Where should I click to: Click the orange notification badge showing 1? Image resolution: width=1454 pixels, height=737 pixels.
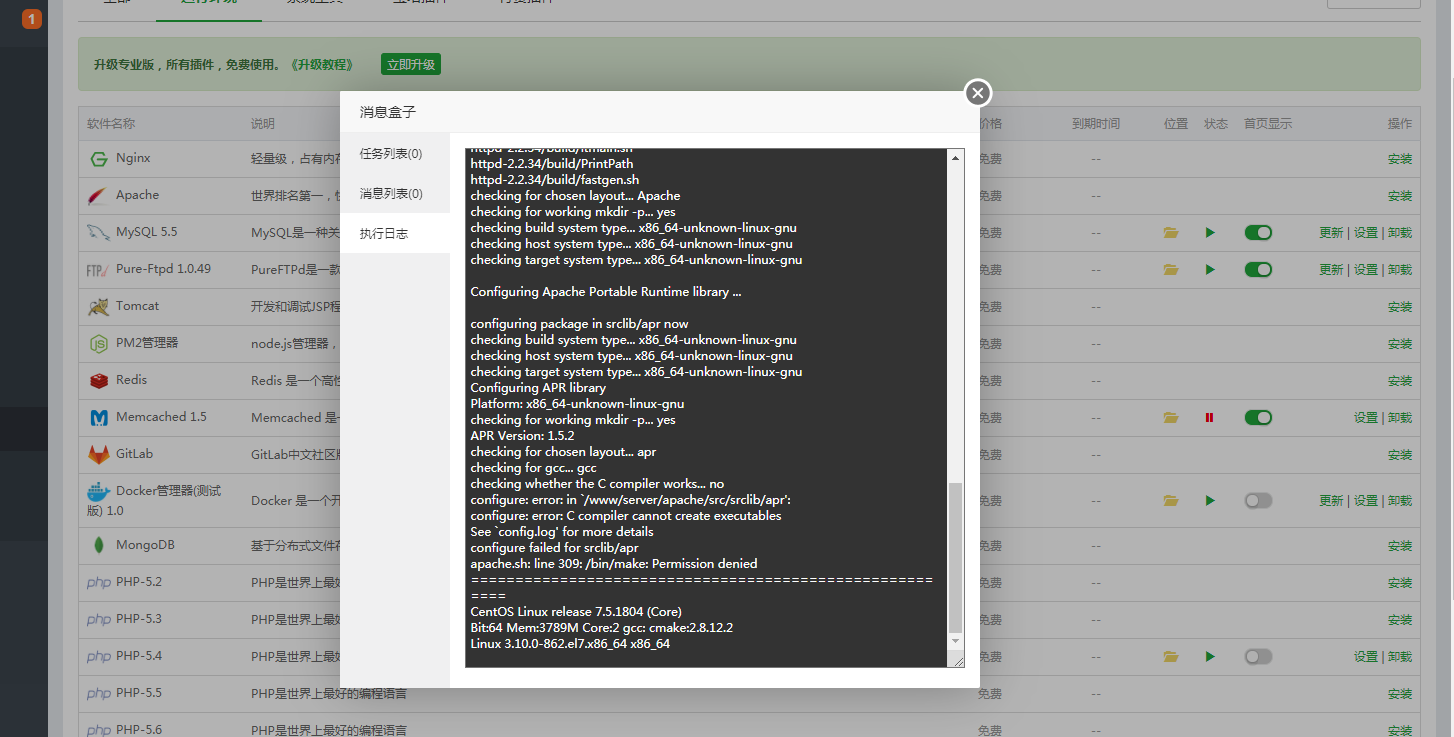[32, 19]
